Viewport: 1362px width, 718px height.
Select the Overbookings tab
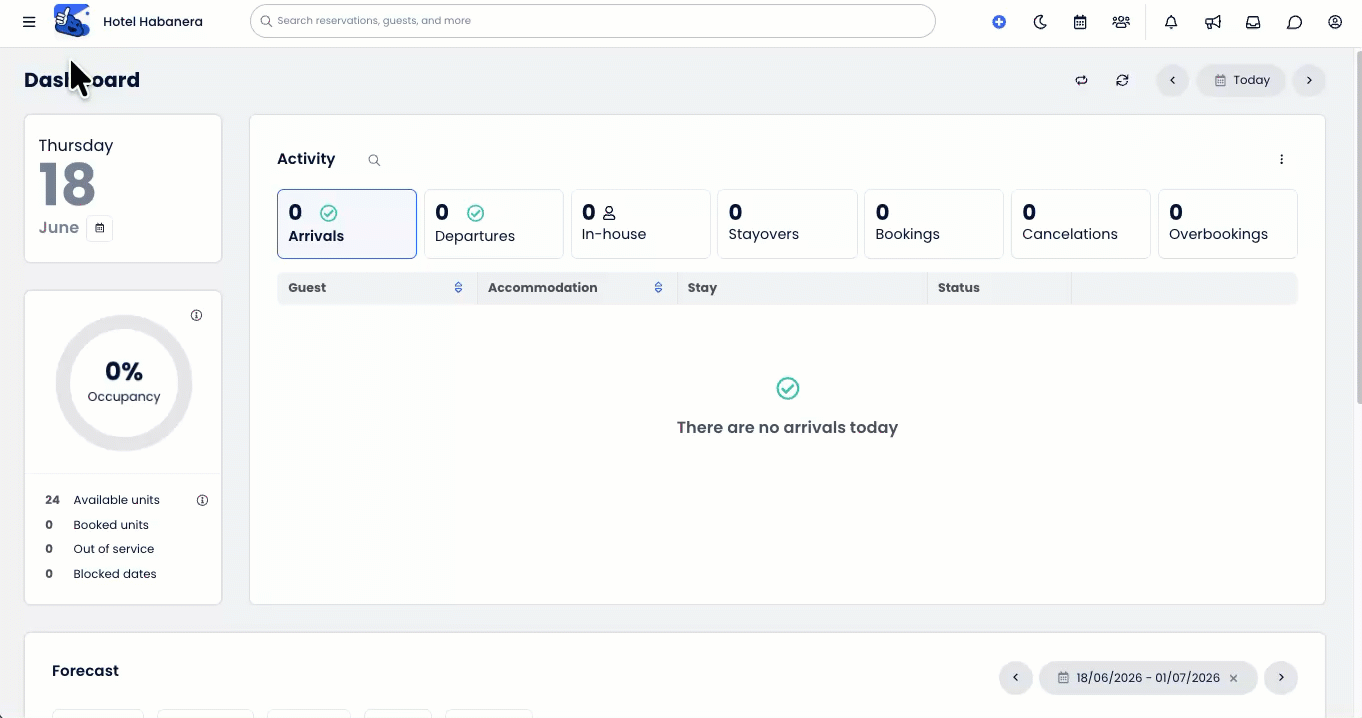(1228, 224)
